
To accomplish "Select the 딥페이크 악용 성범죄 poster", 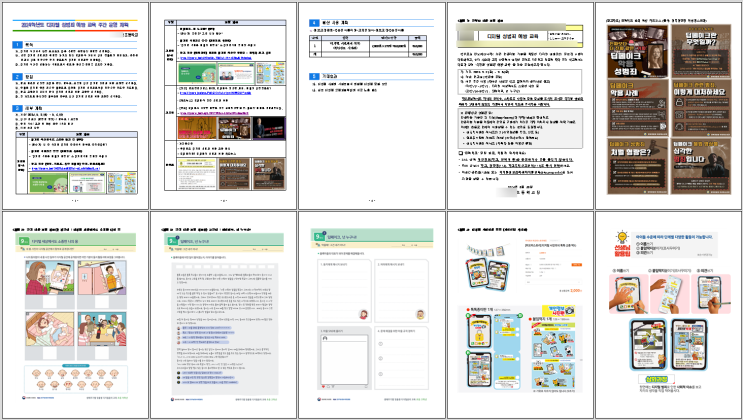I will pyautogui.click(x=637, y=51).
